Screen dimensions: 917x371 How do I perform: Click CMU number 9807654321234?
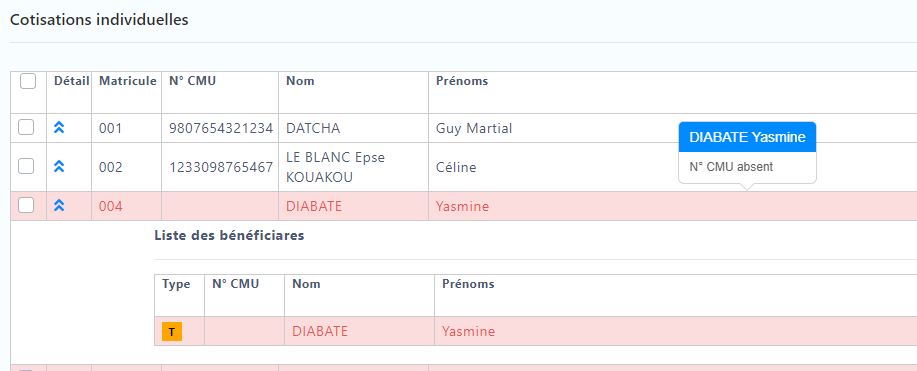221,128
